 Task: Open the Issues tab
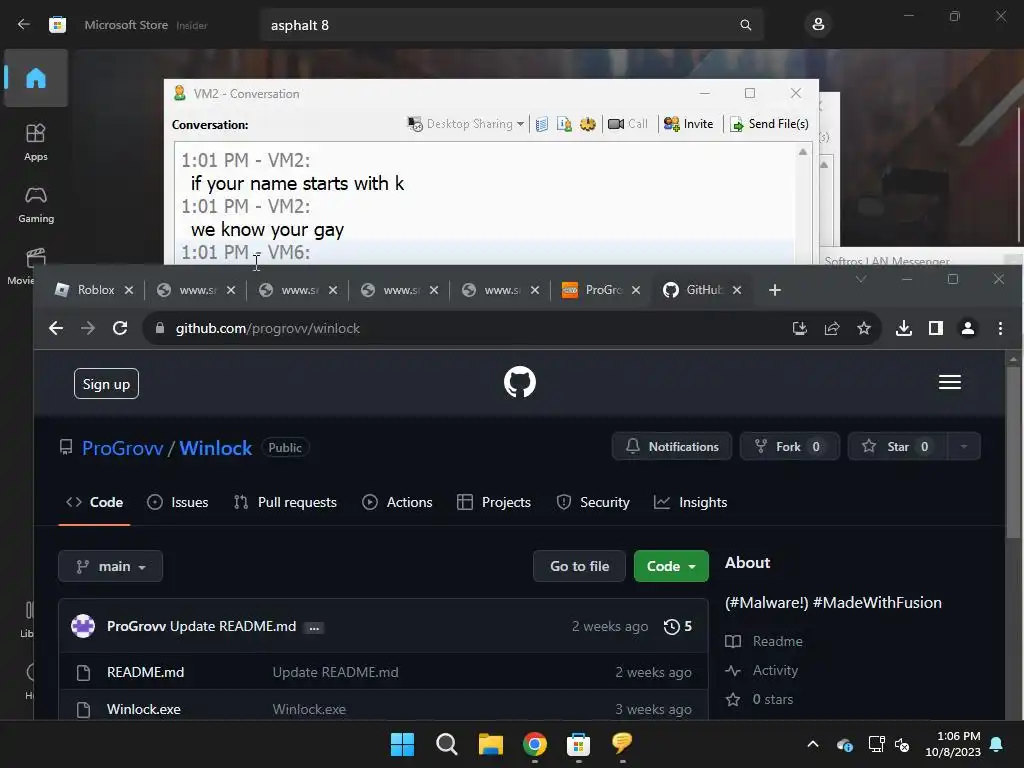tap(178, 502)
